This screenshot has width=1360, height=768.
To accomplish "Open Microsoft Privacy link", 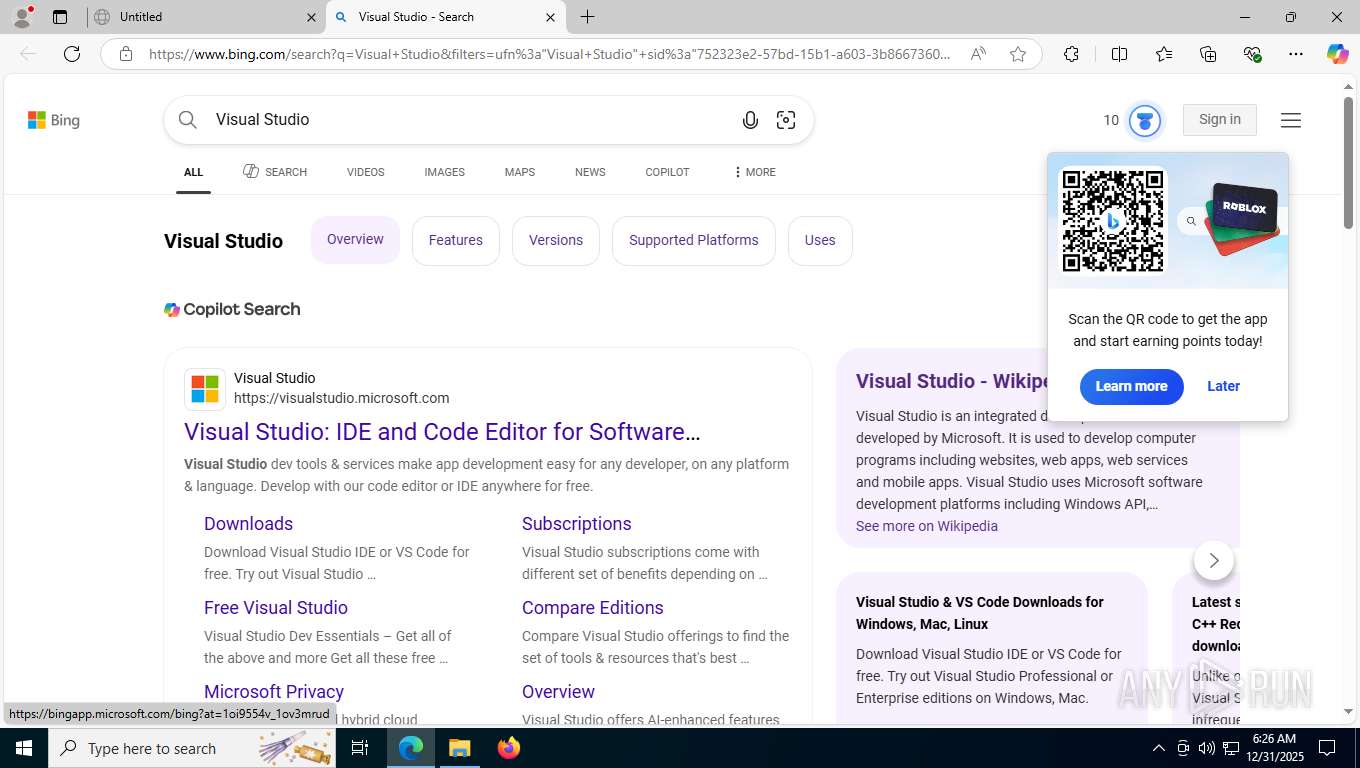I will 274,692.
